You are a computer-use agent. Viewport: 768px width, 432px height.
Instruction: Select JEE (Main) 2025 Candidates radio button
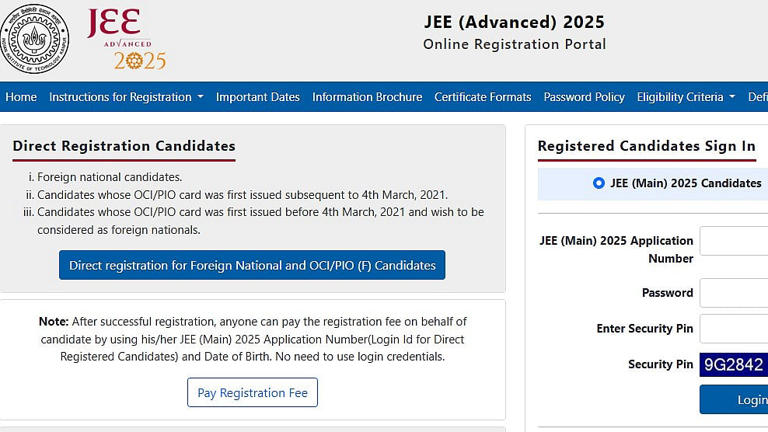pos(599,183)
